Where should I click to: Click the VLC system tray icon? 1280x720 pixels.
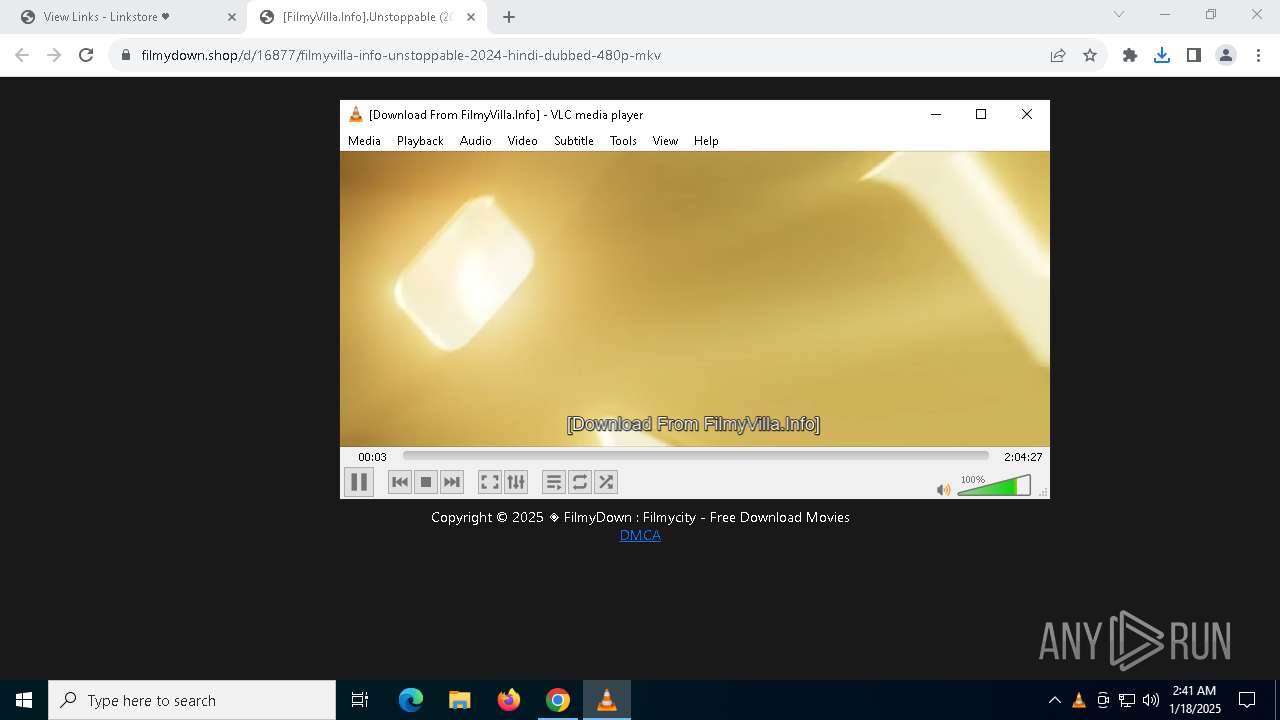click(x=1078, y=700)
